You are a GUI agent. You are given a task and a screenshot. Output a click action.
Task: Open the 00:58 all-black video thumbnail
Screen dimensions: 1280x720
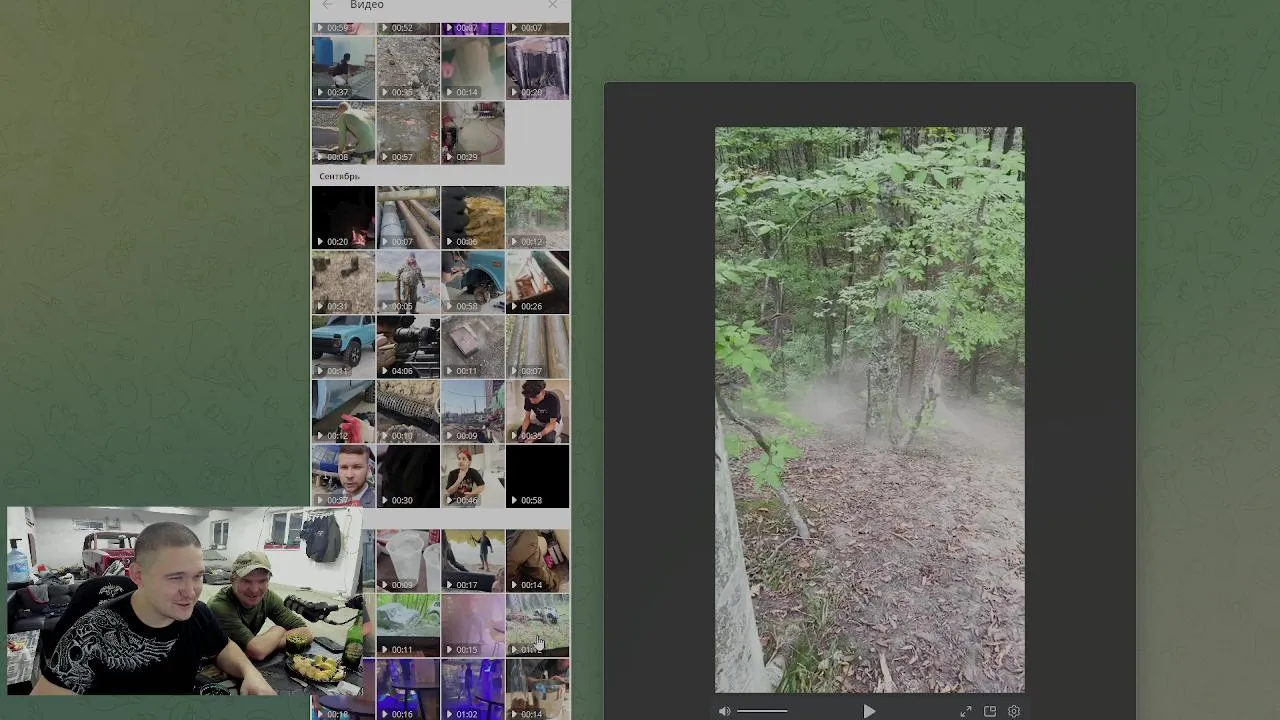pyautogui.click(x=537, y=476)
